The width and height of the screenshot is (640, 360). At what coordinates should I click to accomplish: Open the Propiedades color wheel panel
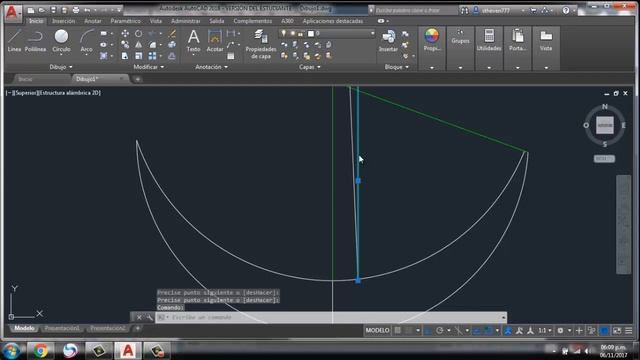[x=431, y=40]
